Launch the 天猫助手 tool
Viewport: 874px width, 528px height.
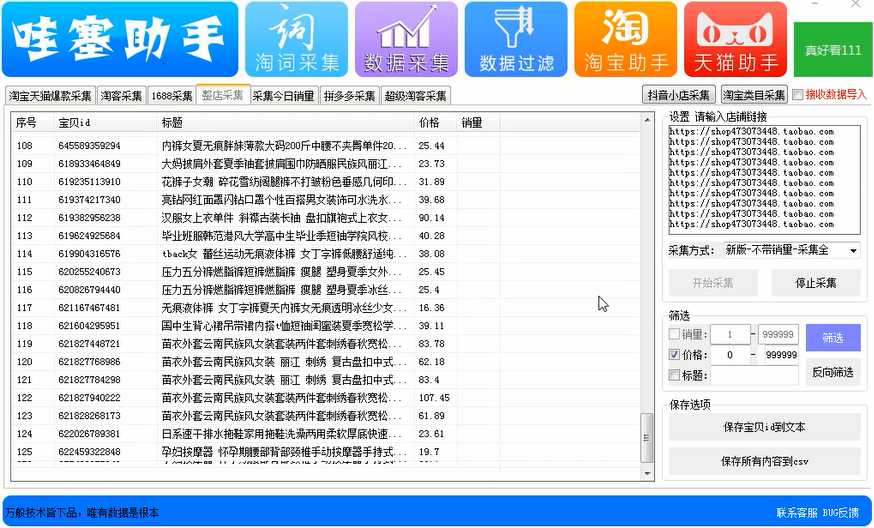point(735,39)
